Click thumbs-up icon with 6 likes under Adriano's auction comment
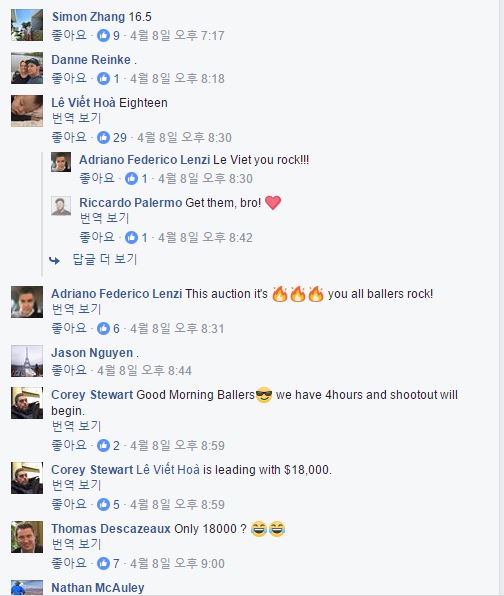 [x=103, y=328]
